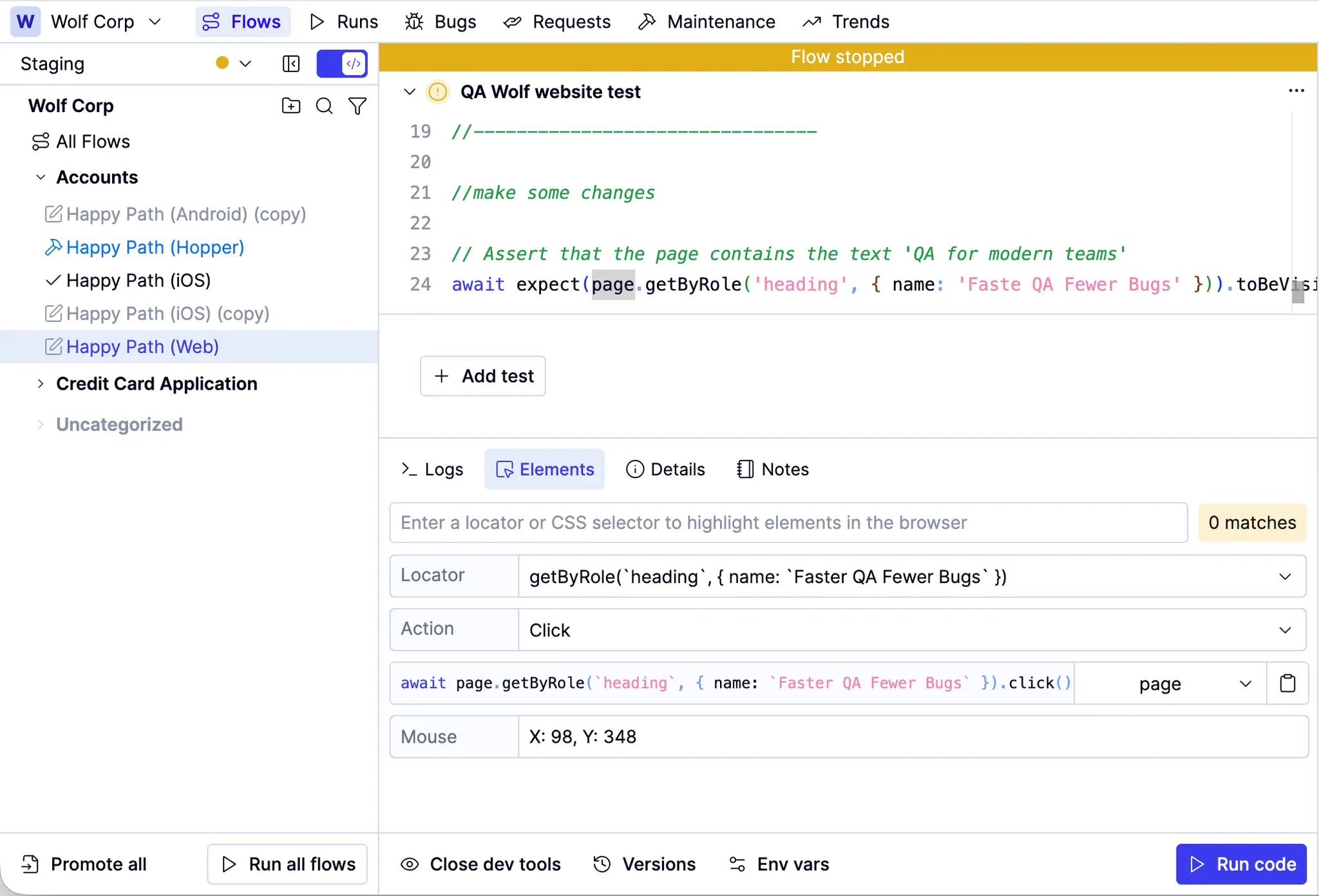1319x896 pixels.
Task: Click the test warning status icon
Action: coord(438,92)
